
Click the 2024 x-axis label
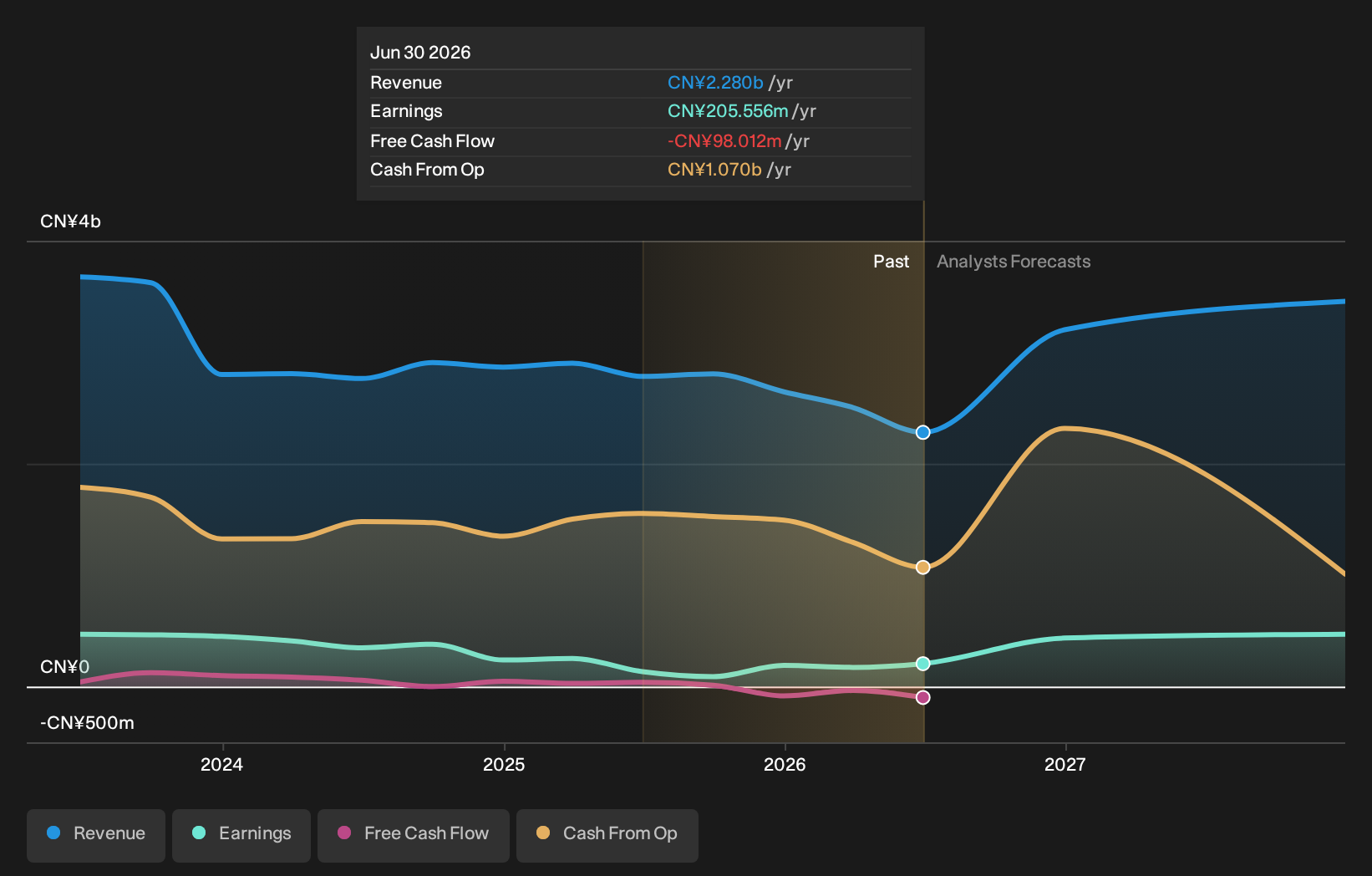tap(222, 764)
